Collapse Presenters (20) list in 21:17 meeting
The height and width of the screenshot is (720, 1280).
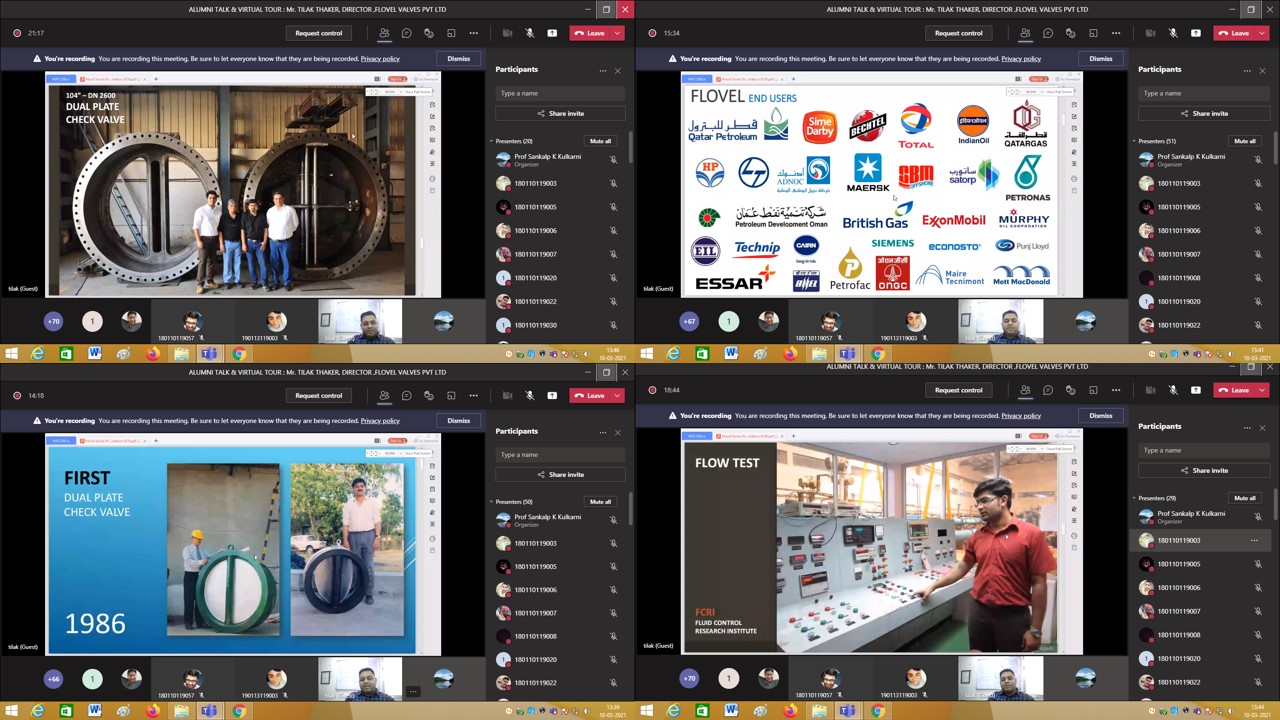pyautogui.click(x=491, y=141)
